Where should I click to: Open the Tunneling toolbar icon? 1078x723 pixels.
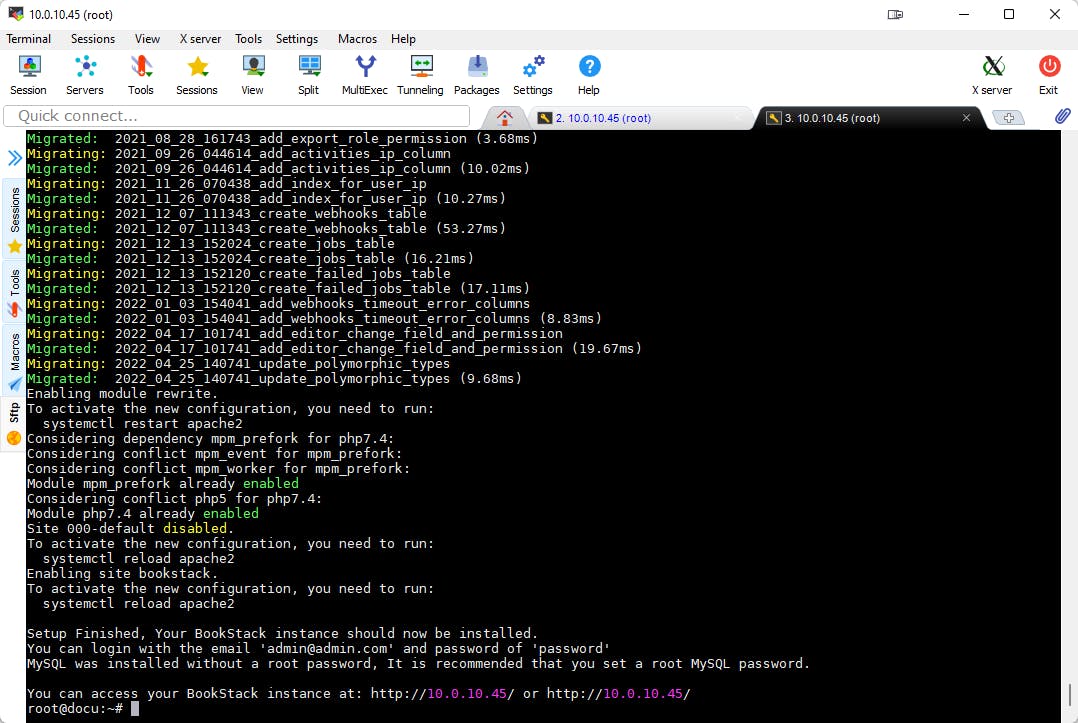tap(420, 75)
